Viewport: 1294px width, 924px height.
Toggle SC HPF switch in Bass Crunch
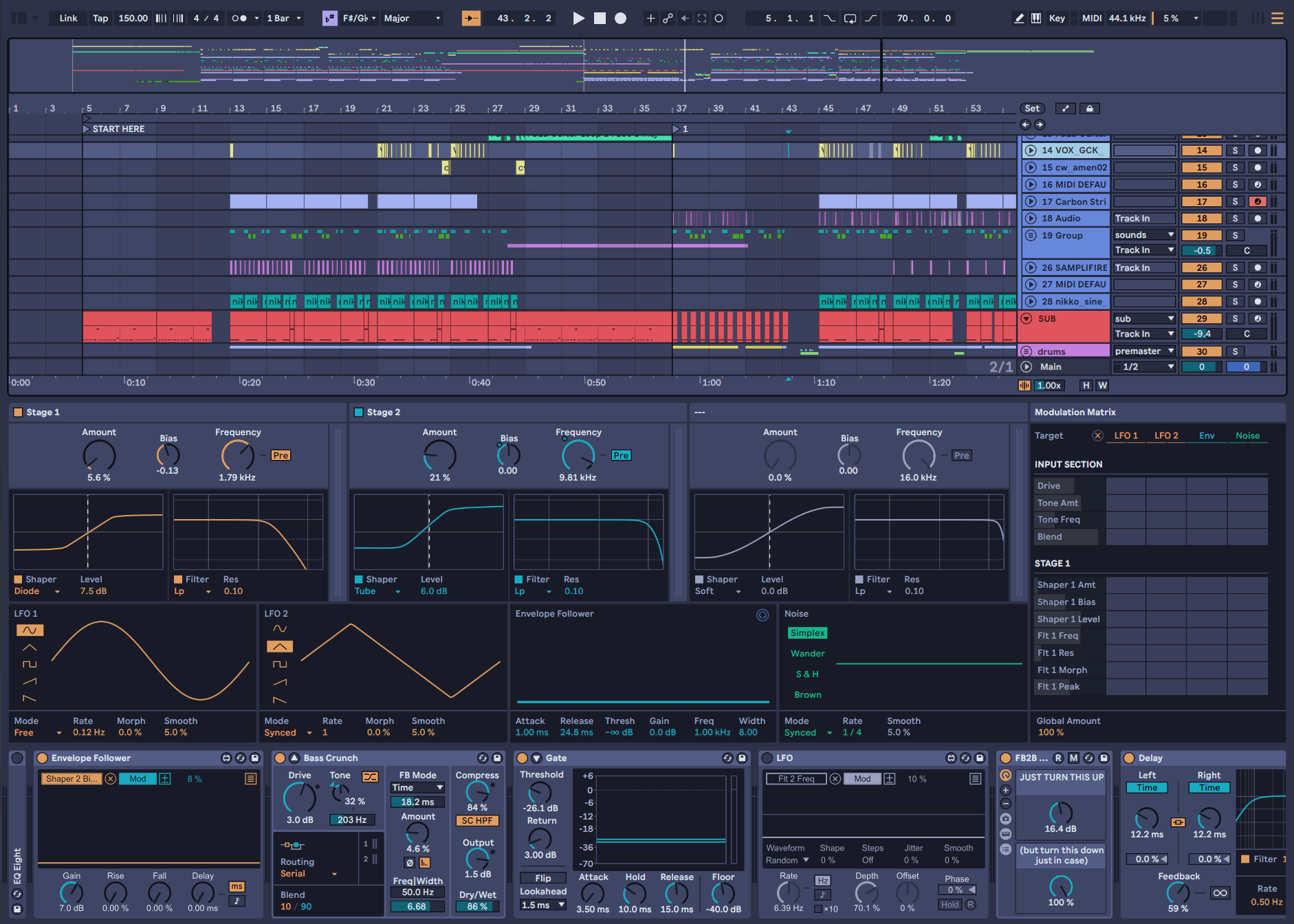477,821
